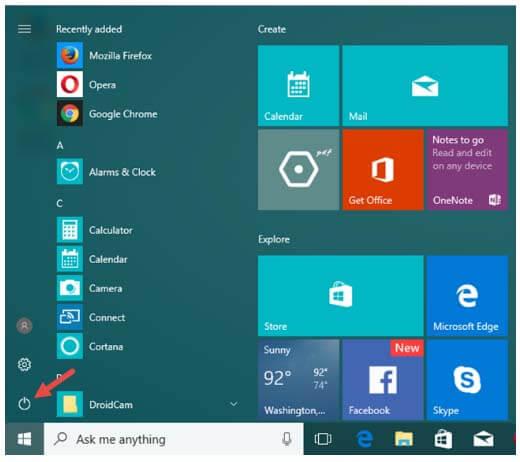Open the Calculator app

[94, 230]
